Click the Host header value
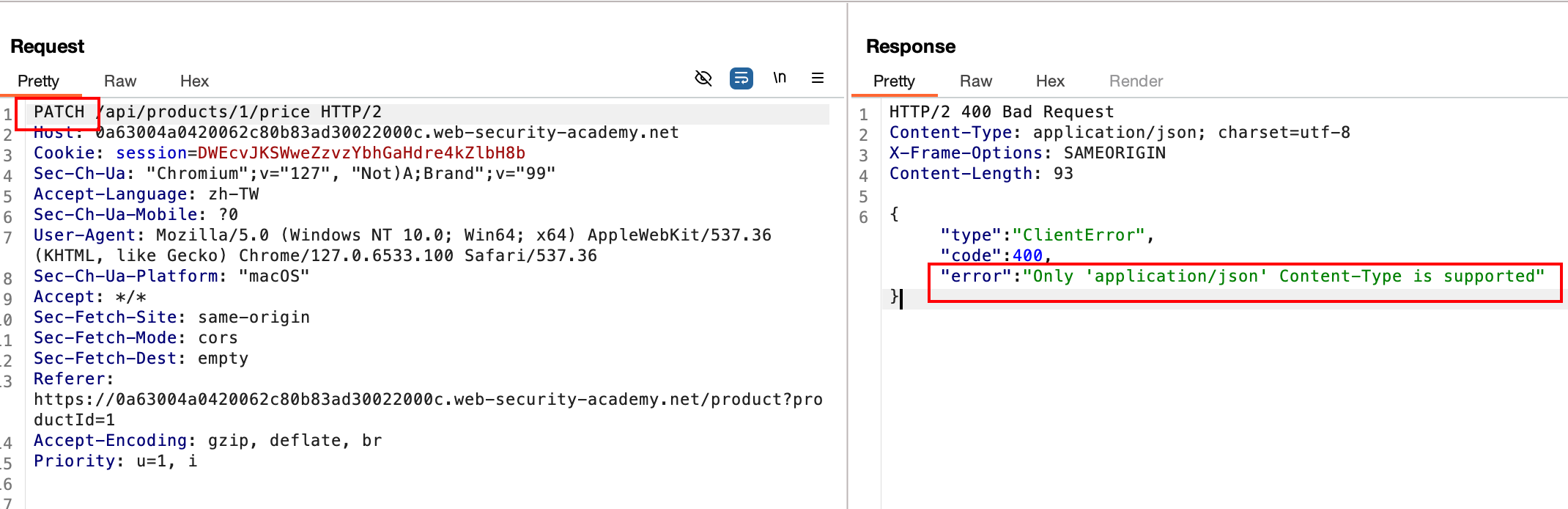Viewport: 1568px width, 509px height. coord(387,133)
